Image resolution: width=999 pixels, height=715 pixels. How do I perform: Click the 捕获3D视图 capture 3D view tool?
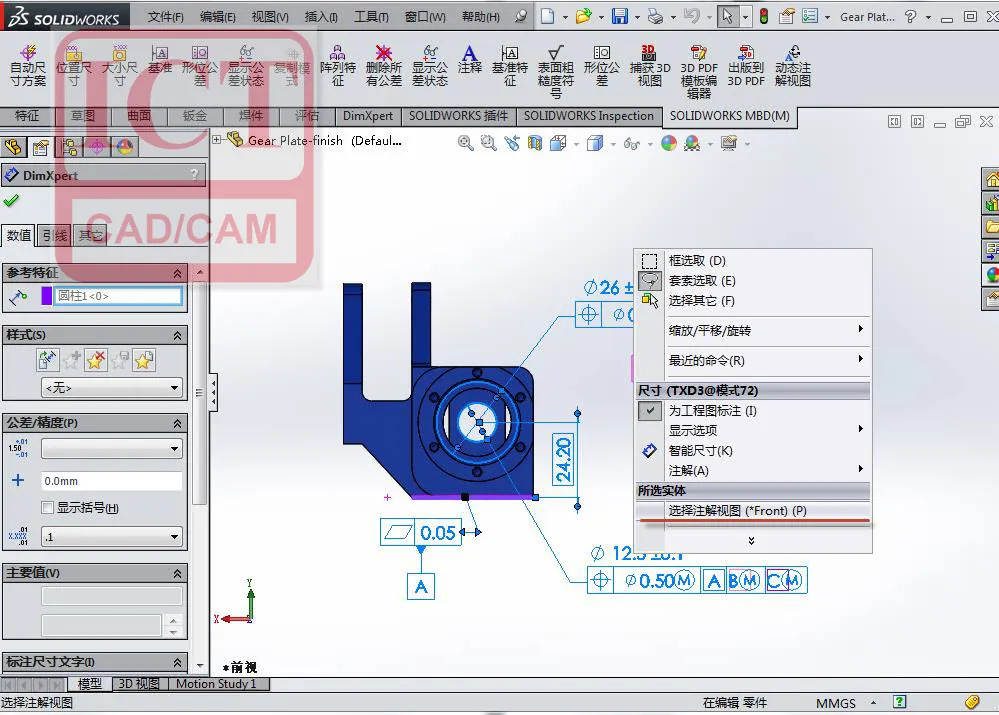650,66
